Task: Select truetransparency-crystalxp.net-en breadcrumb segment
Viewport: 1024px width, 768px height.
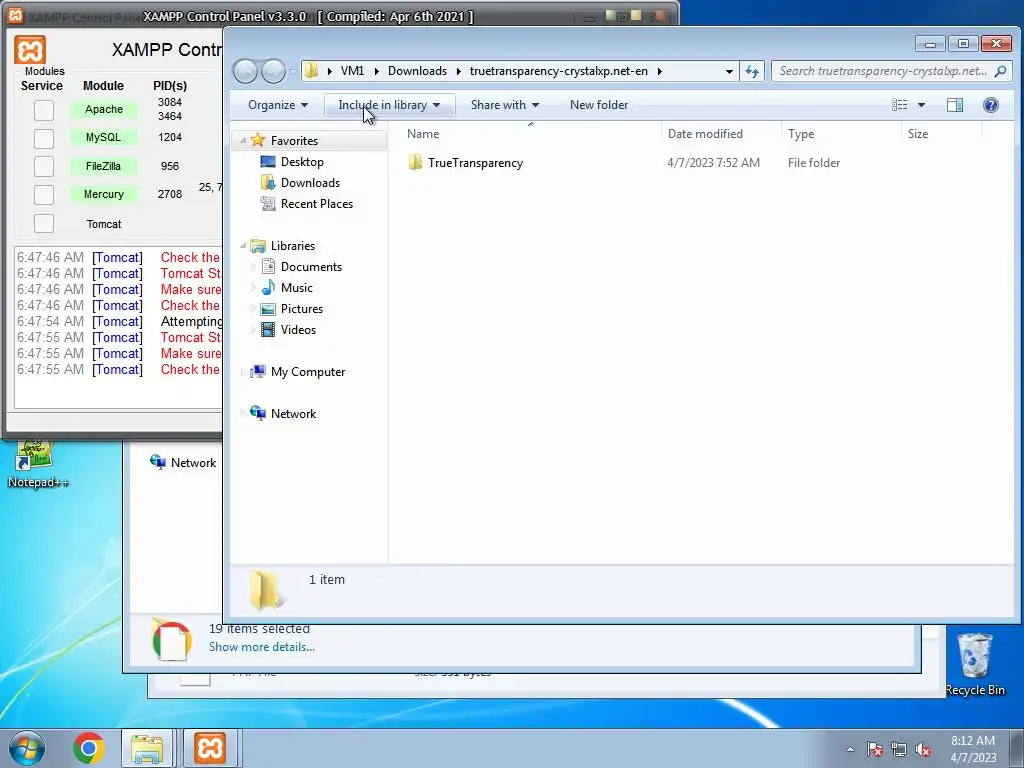Action: click(x=559, y=71)
